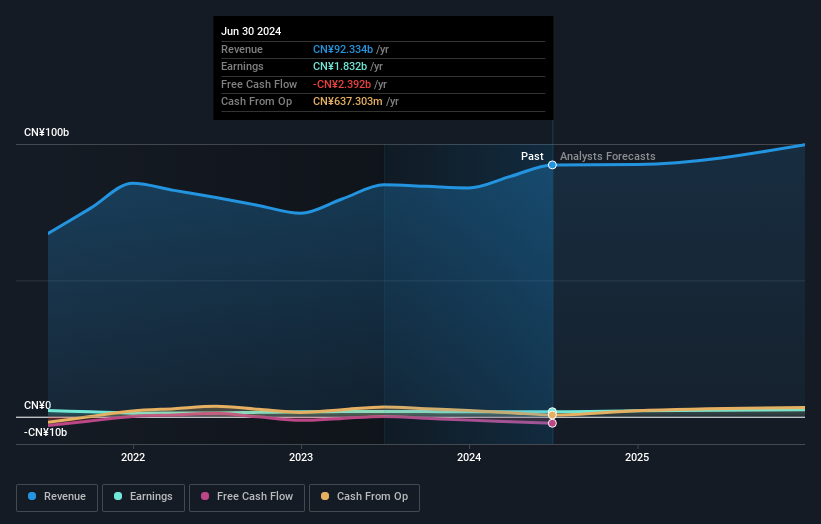Click the -CN¥10b y-axis label
Screen dimensions: 821x524
46,432
